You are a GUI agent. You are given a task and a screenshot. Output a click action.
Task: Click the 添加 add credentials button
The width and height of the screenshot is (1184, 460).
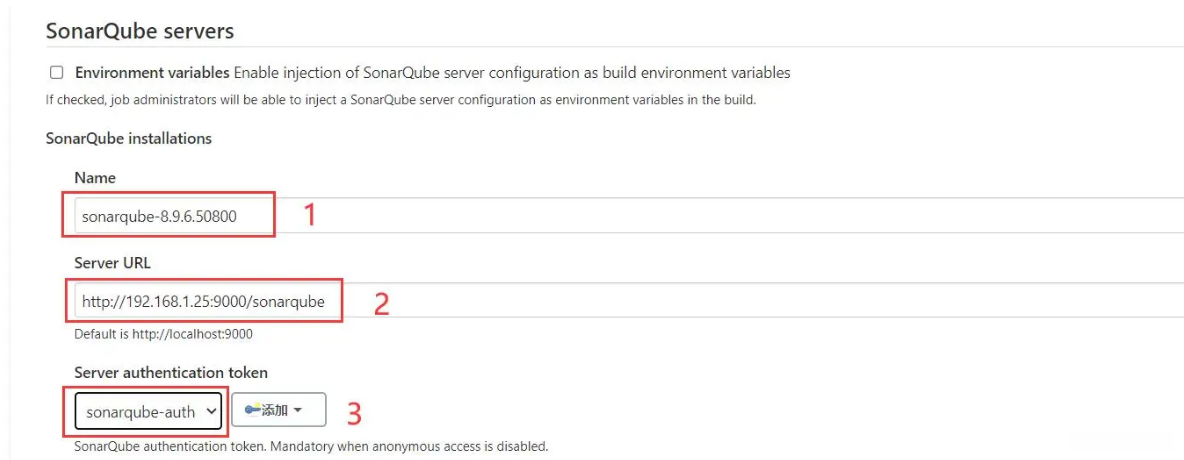pyautogui.click(x=278, y=410)
